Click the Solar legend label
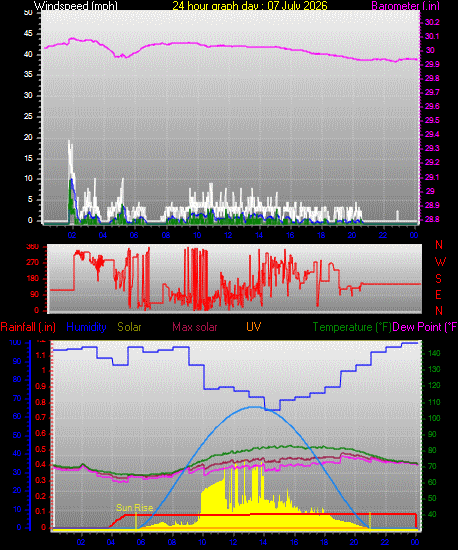The width and height of the screenshot is (458, 550). (129, 327)
